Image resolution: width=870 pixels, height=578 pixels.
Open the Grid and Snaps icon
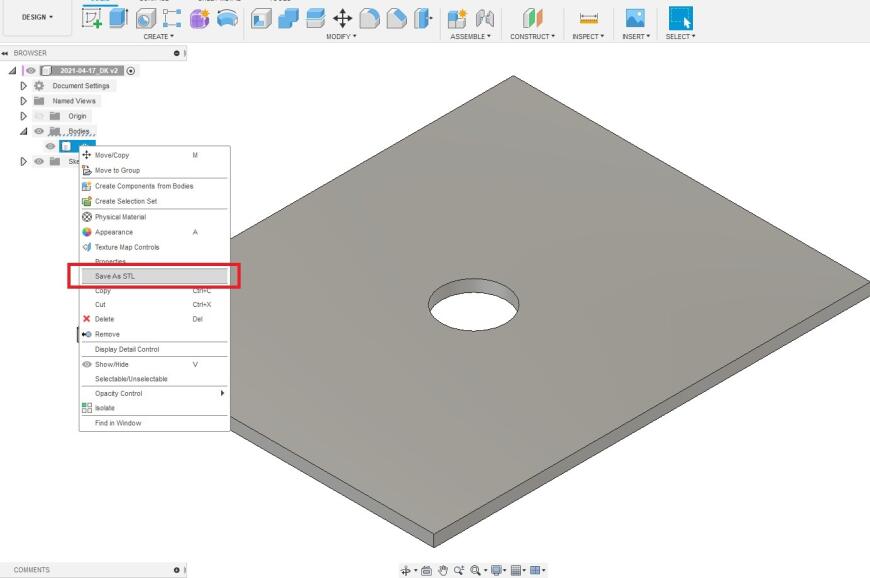516,570
